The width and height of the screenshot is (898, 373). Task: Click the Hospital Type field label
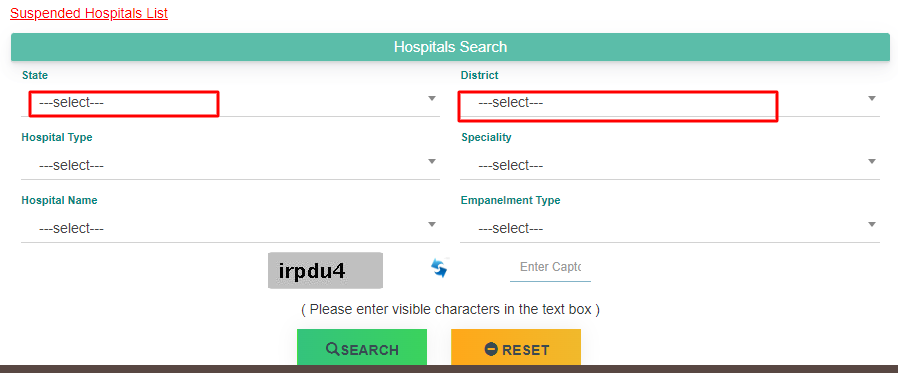point(57,138)
